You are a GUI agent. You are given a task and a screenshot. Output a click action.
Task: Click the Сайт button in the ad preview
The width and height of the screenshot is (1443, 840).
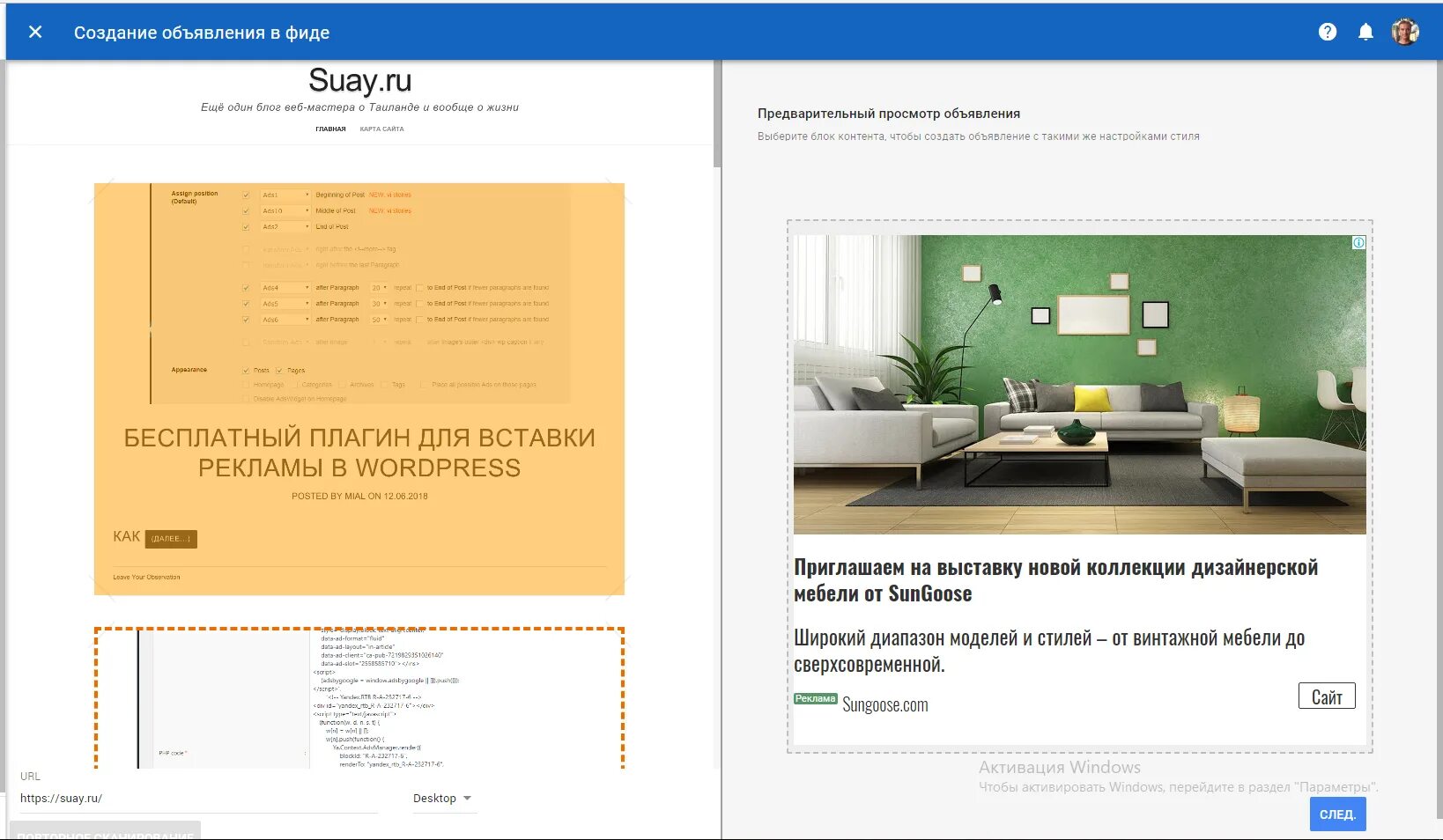[x=1327, y=696]
